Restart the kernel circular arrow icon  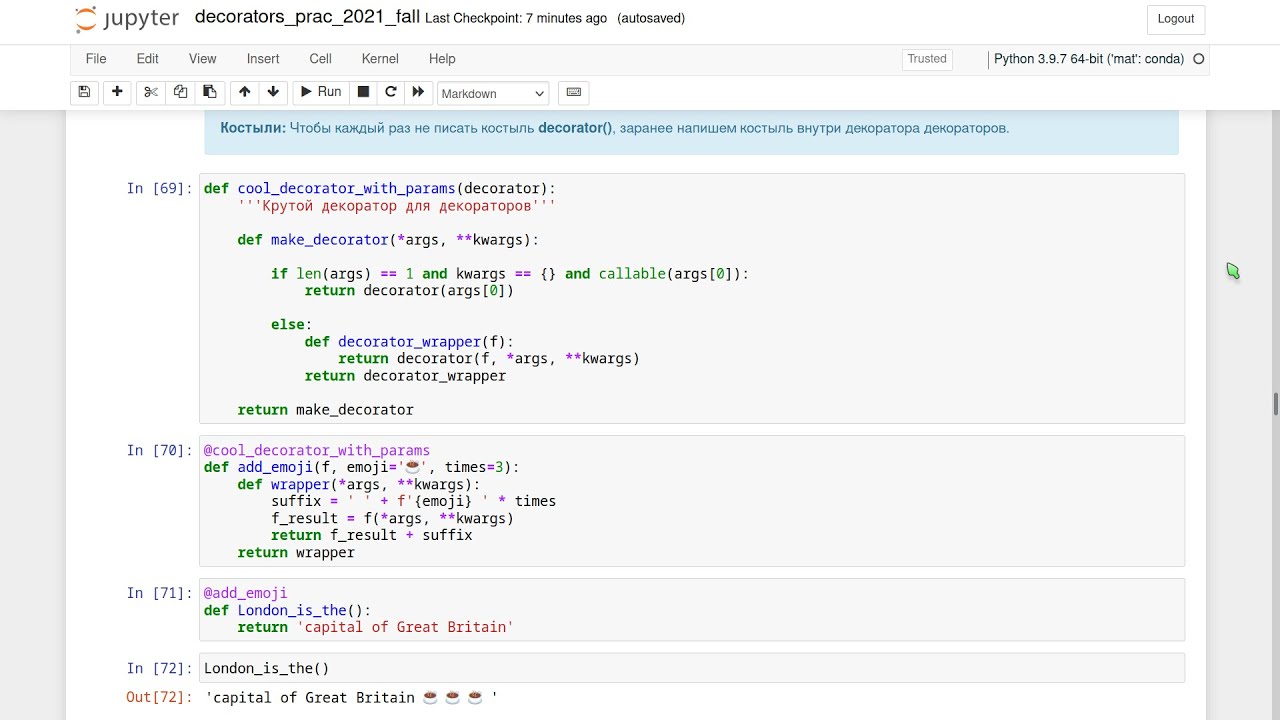(391, 92)
